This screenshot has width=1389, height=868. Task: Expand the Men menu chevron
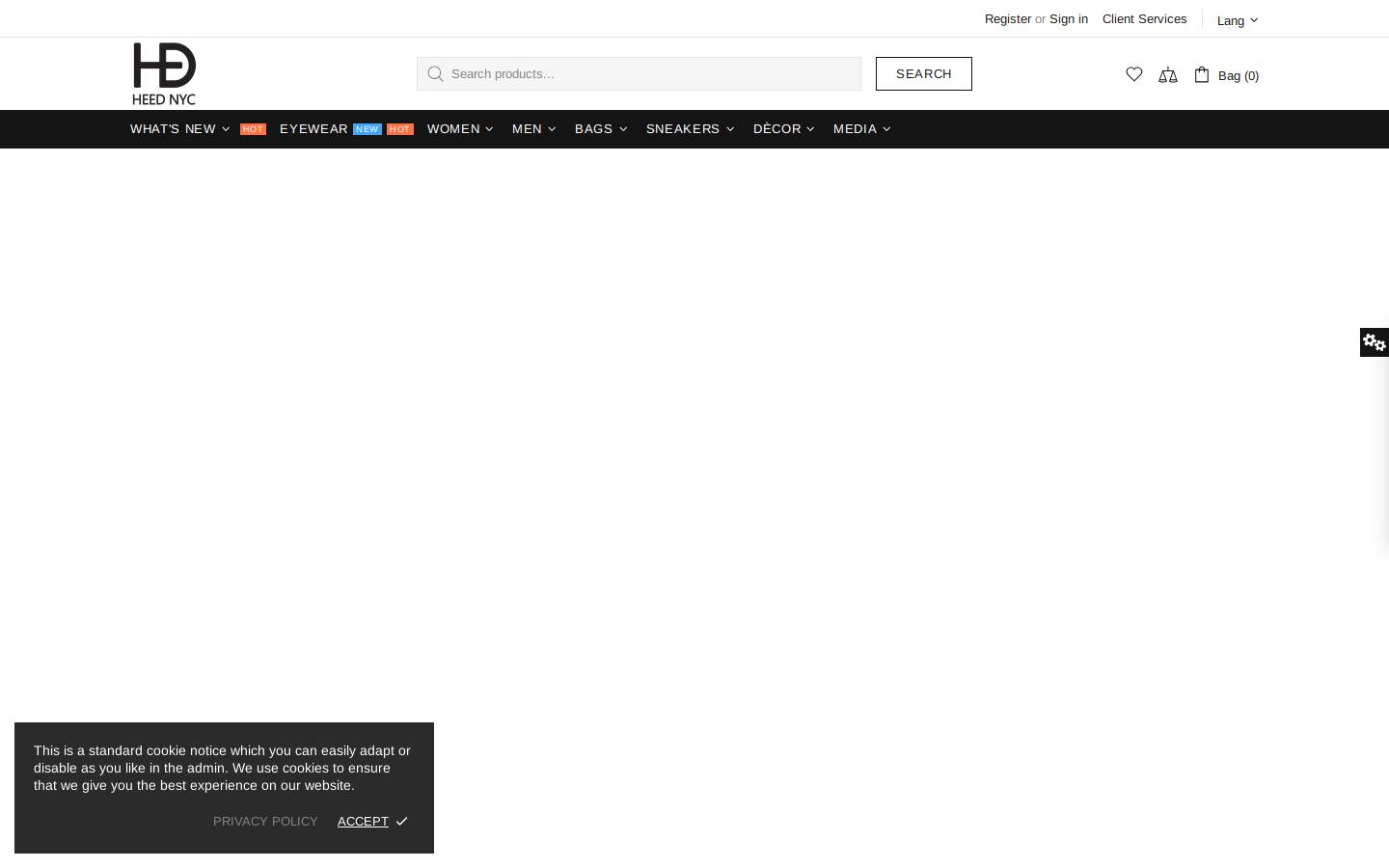pos(552,129)
